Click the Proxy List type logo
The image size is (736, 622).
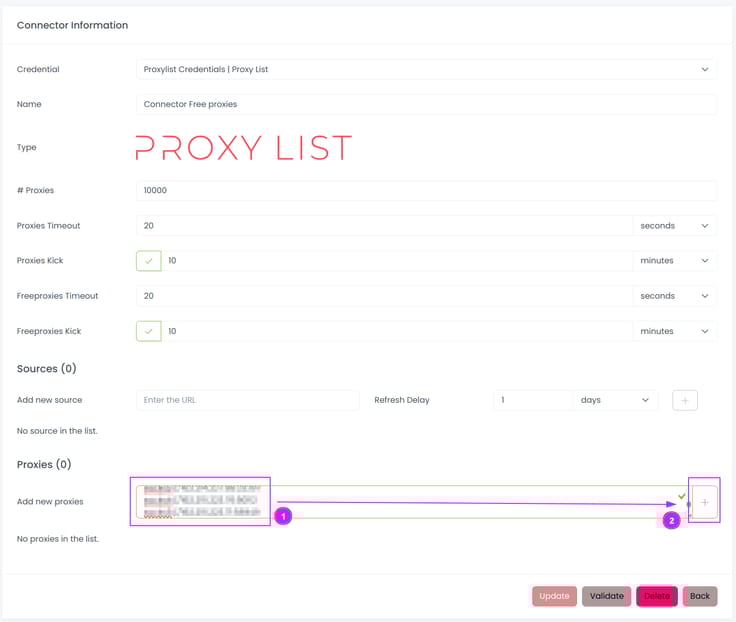[x=244, y=148]
